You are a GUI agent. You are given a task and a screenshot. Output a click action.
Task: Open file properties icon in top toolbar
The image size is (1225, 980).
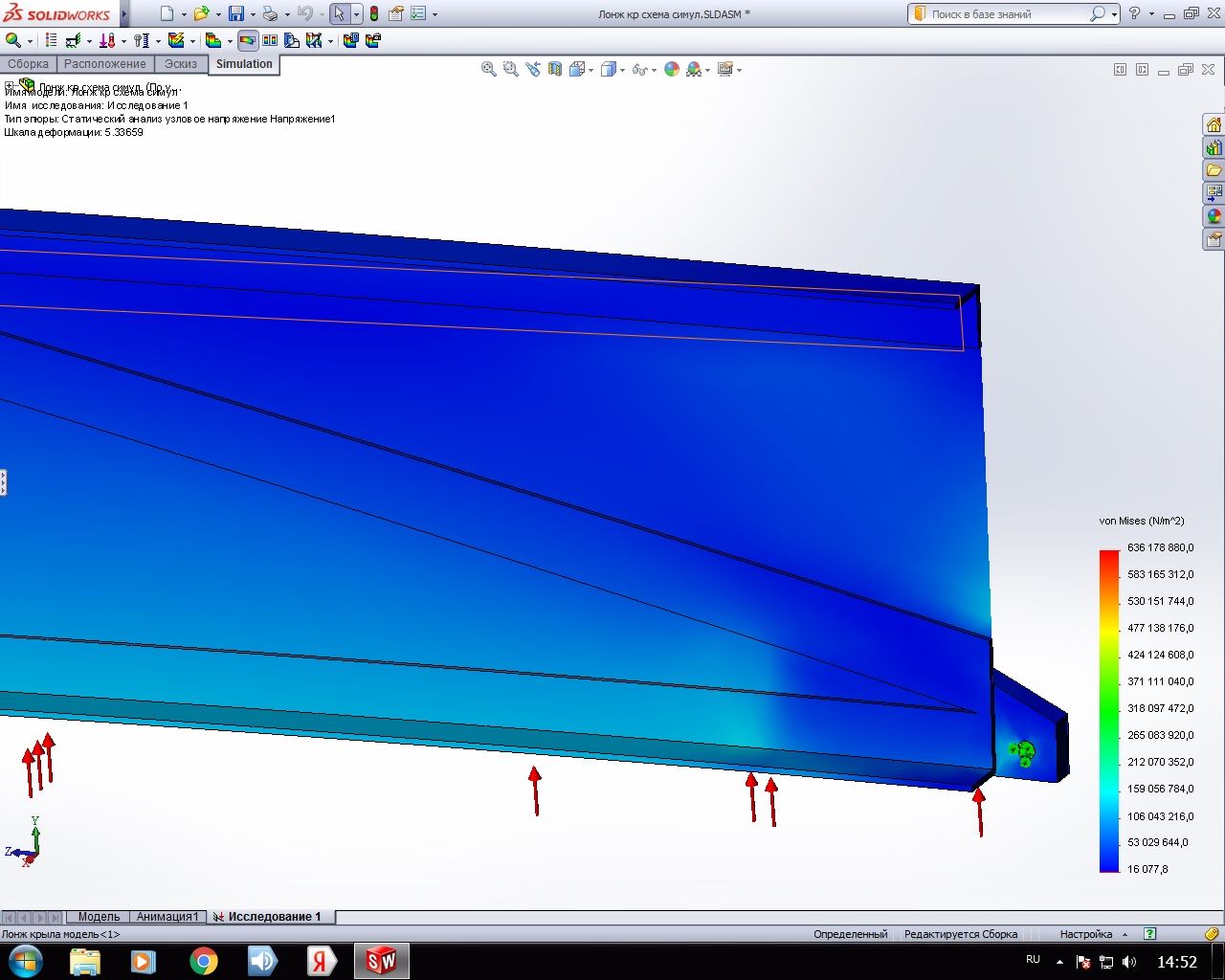(x=395, y=13)
